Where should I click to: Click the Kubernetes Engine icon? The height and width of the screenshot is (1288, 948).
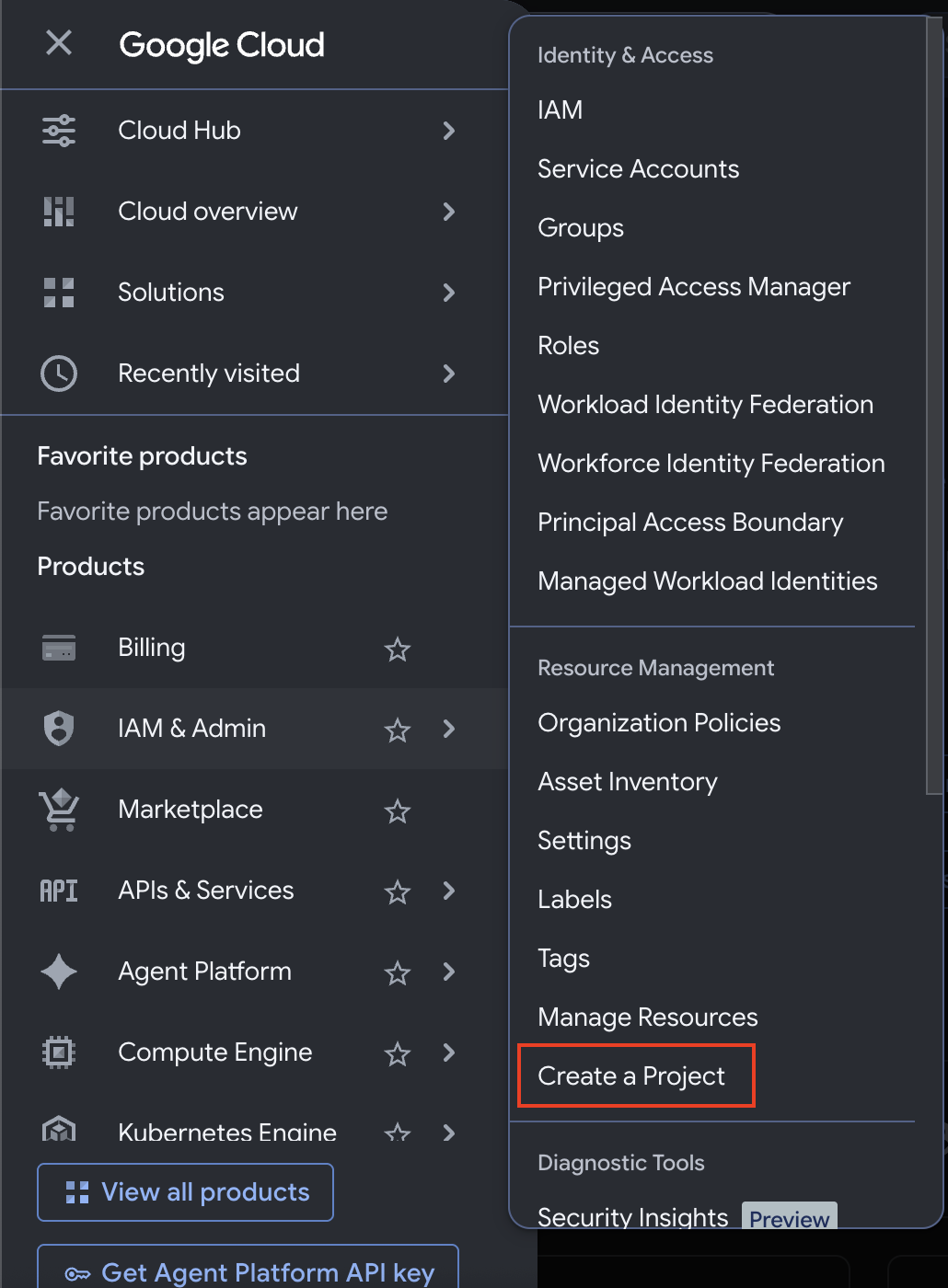[59, 1129]
